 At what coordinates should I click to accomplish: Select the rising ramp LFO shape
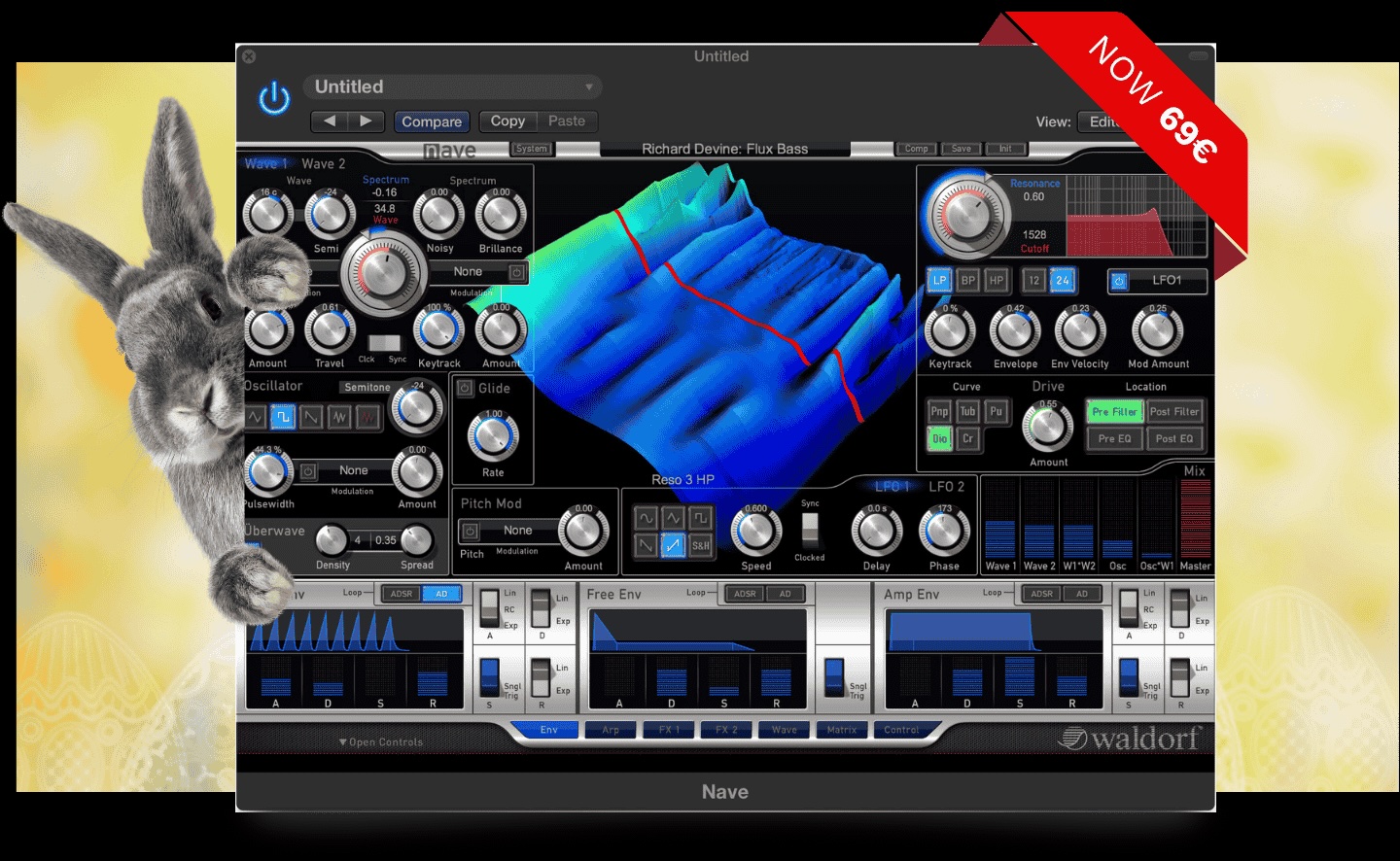pyautogui.click(x=673, y=545)
